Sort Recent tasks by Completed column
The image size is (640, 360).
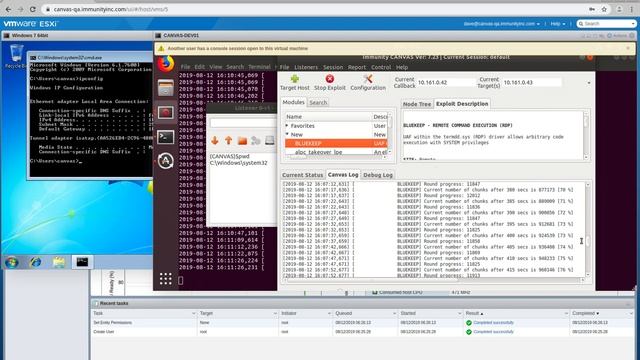coord(586,313)
